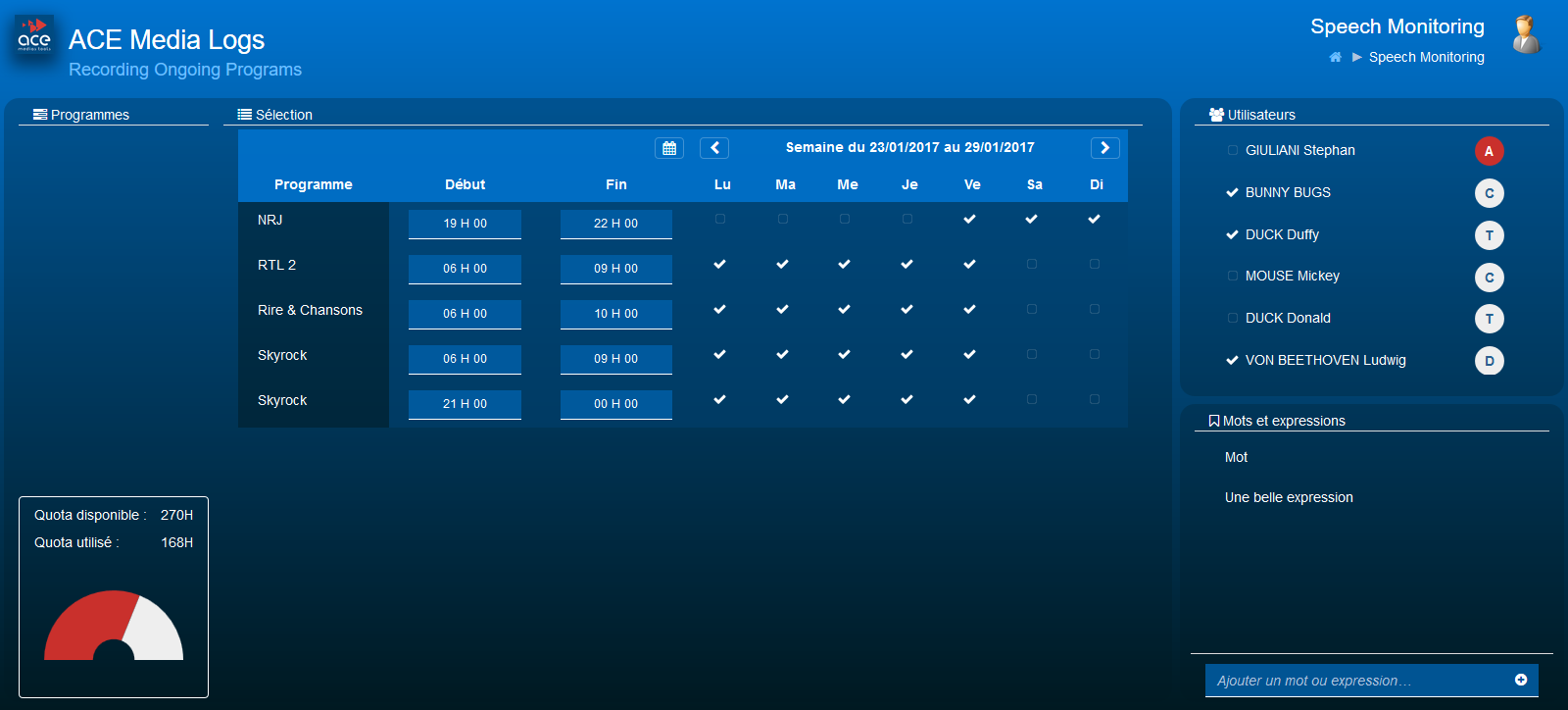Image resolution: width=1568 pixels, height=710 pixels.
Task: Click the Programme column header
Action: 314,184
